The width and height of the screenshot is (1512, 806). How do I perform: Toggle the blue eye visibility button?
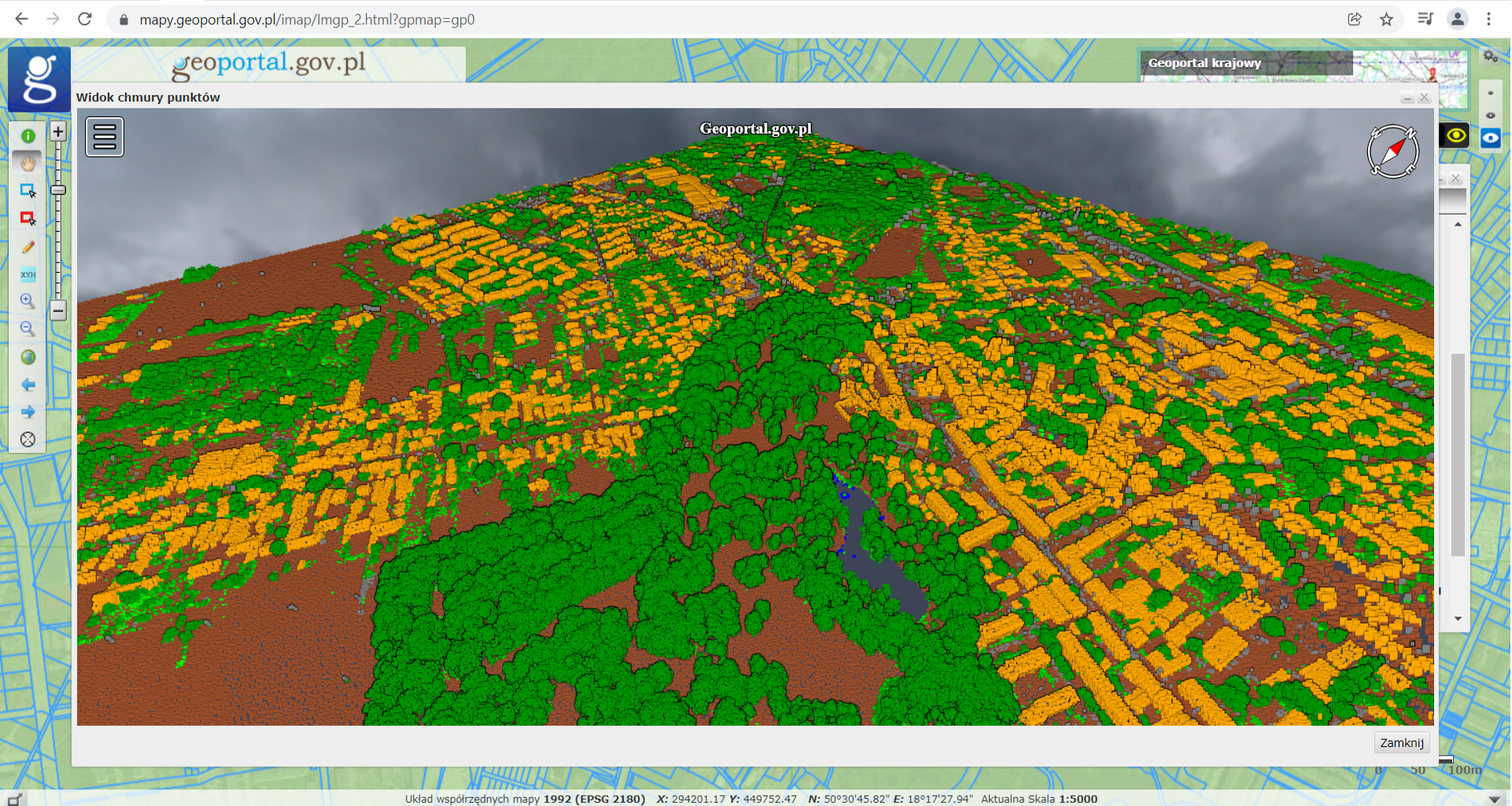tap(1491, 138)
